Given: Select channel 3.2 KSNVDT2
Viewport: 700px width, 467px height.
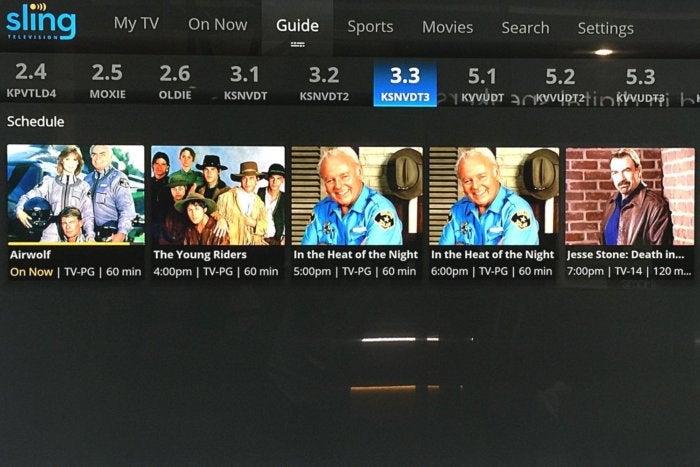Looking at the screenshot, I should (x=324, y=84).
